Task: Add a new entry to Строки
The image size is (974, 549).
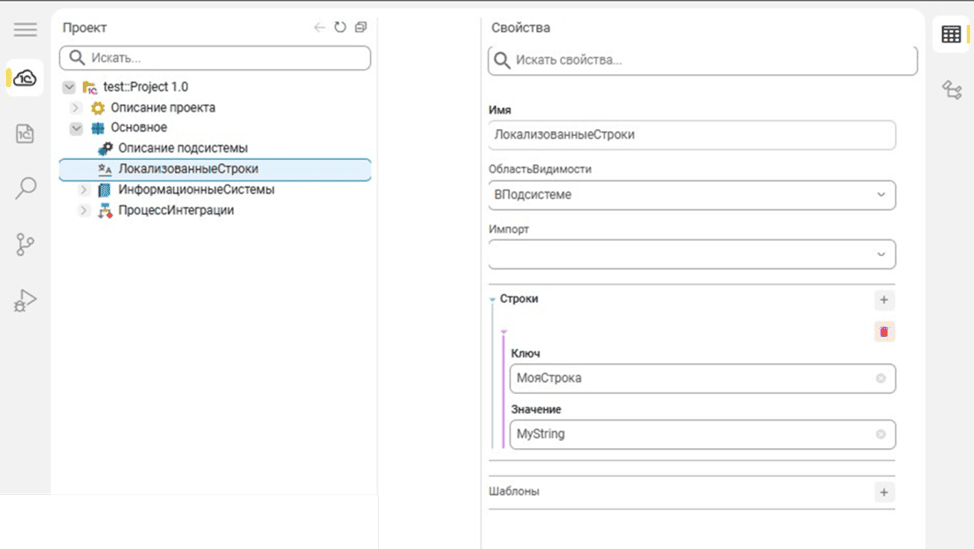Action: click(x=883, y=300)
